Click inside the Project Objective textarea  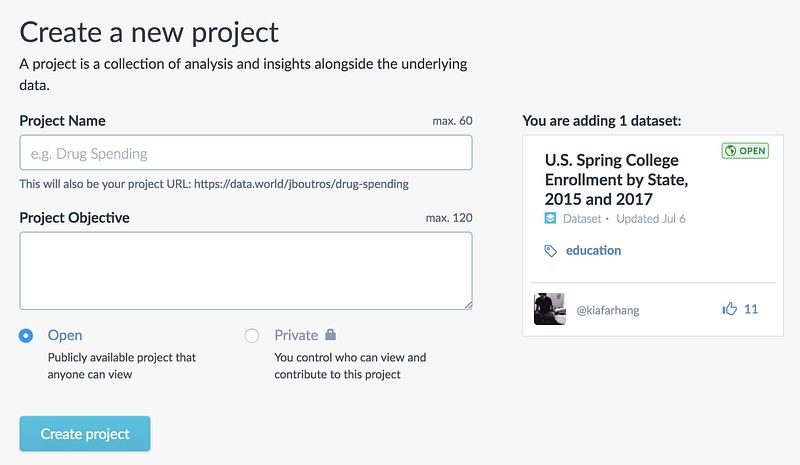[x=245, y=270]
